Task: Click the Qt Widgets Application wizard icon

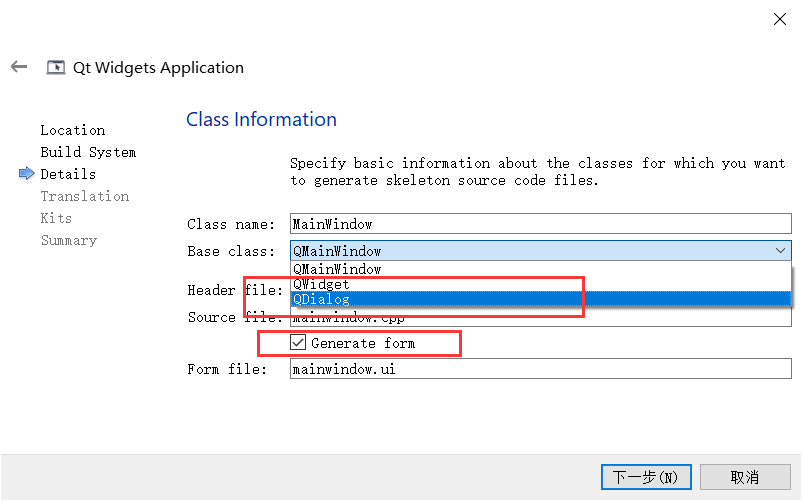Action: pos(56,67)
